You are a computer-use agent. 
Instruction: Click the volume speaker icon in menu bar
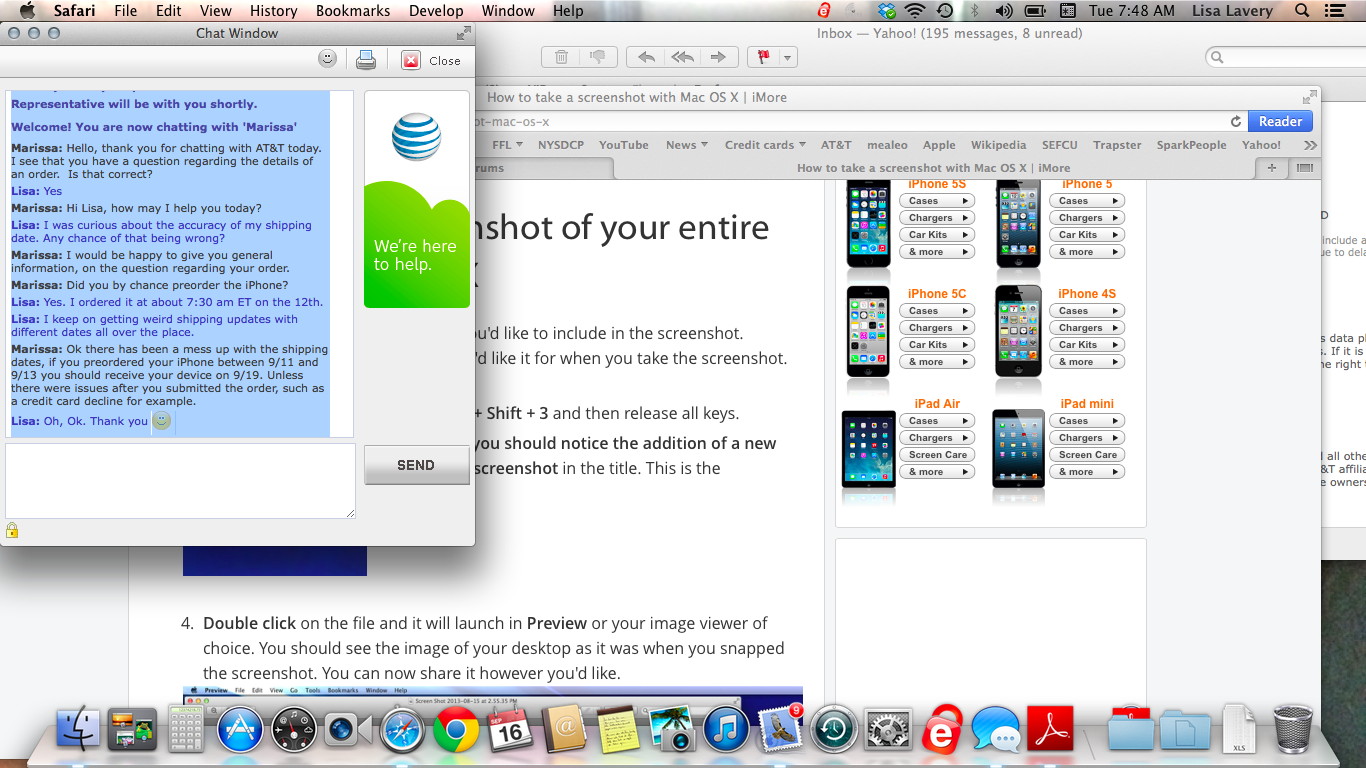[1004, 11]
